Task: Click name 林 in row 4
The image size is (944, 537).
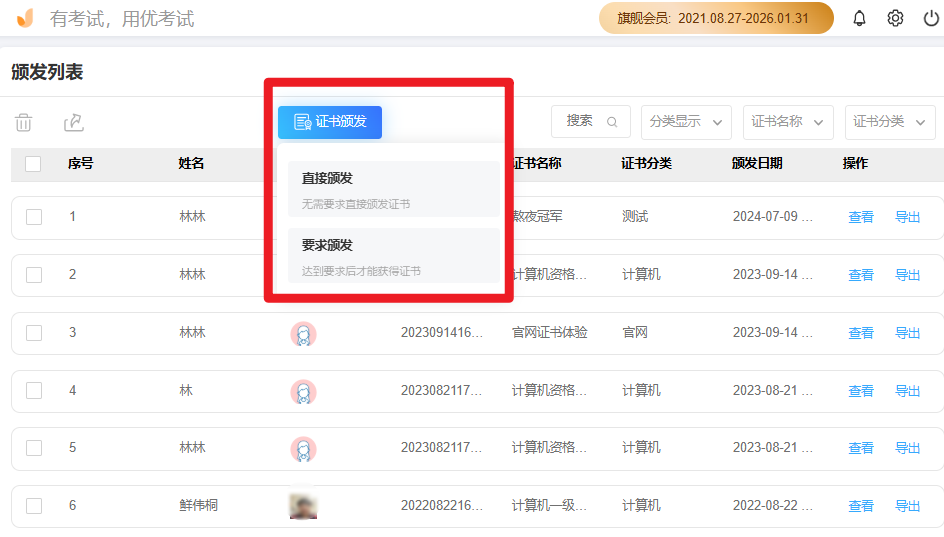Action: click(186, 391)
